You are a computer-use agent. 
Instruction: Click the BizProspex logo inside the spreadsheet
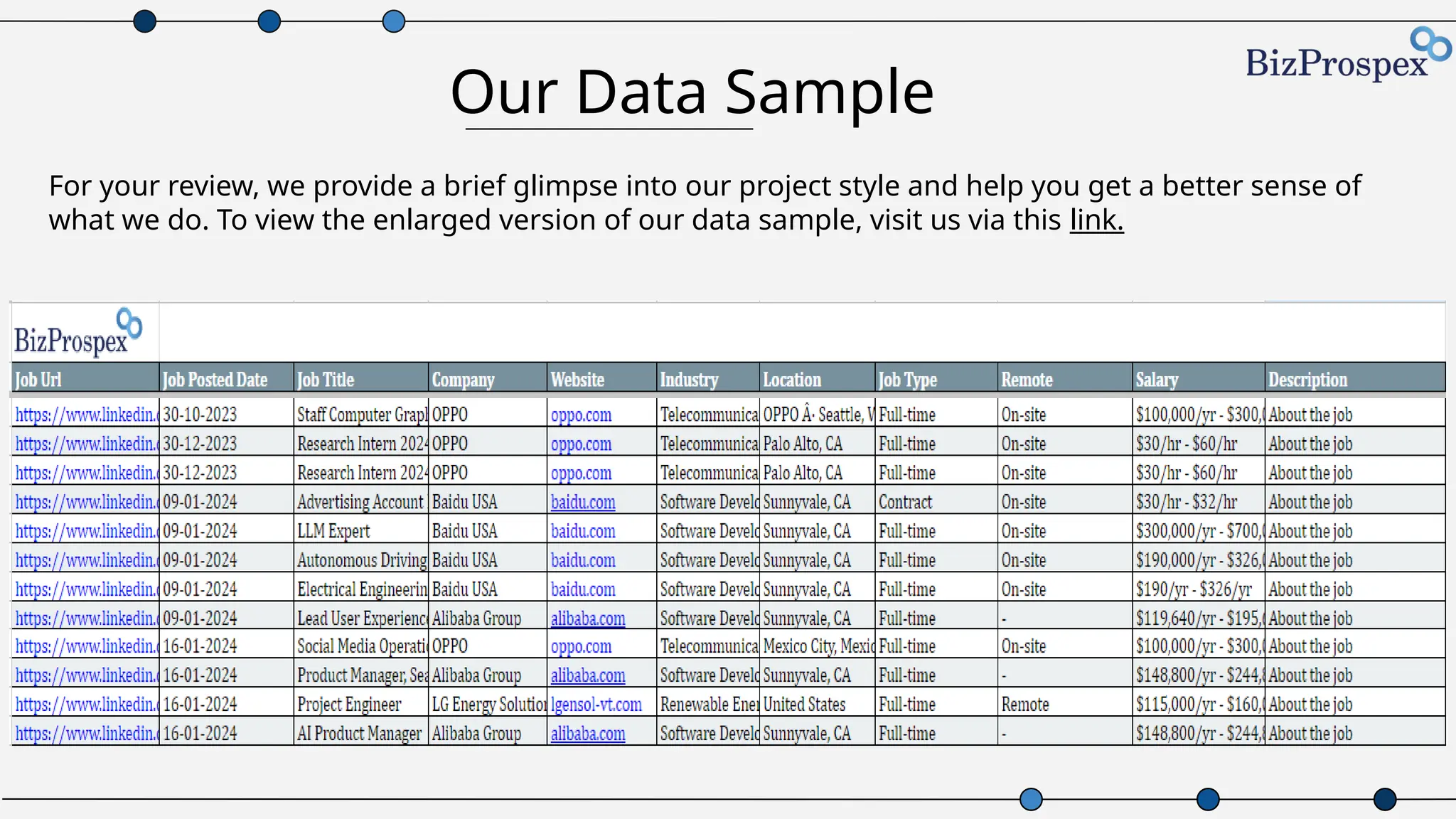[x=78, y=333]
